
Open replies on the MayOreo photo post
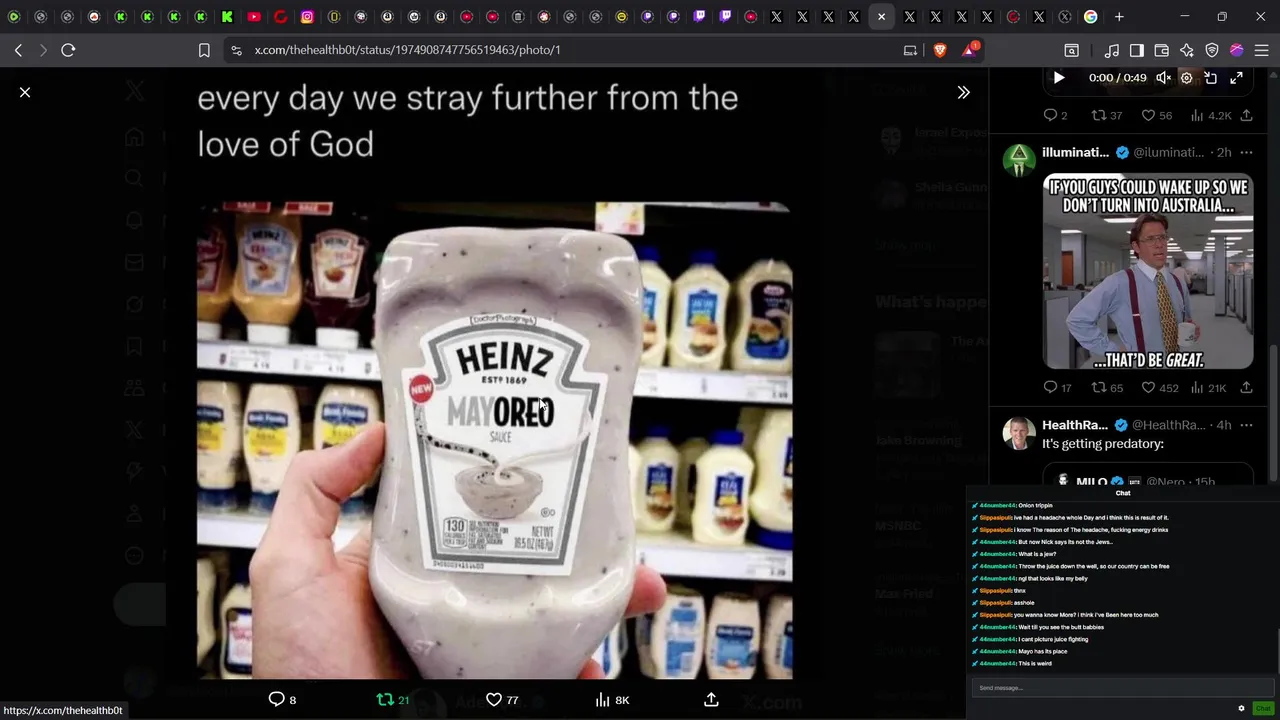(x=282, y=700)
